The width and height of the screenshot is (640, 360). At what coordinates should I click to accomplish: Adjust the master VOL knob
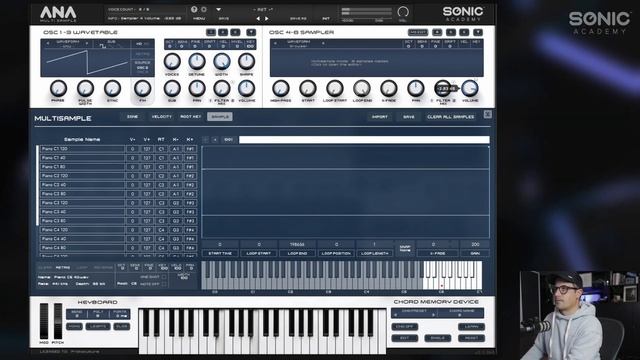click(403, 12)
